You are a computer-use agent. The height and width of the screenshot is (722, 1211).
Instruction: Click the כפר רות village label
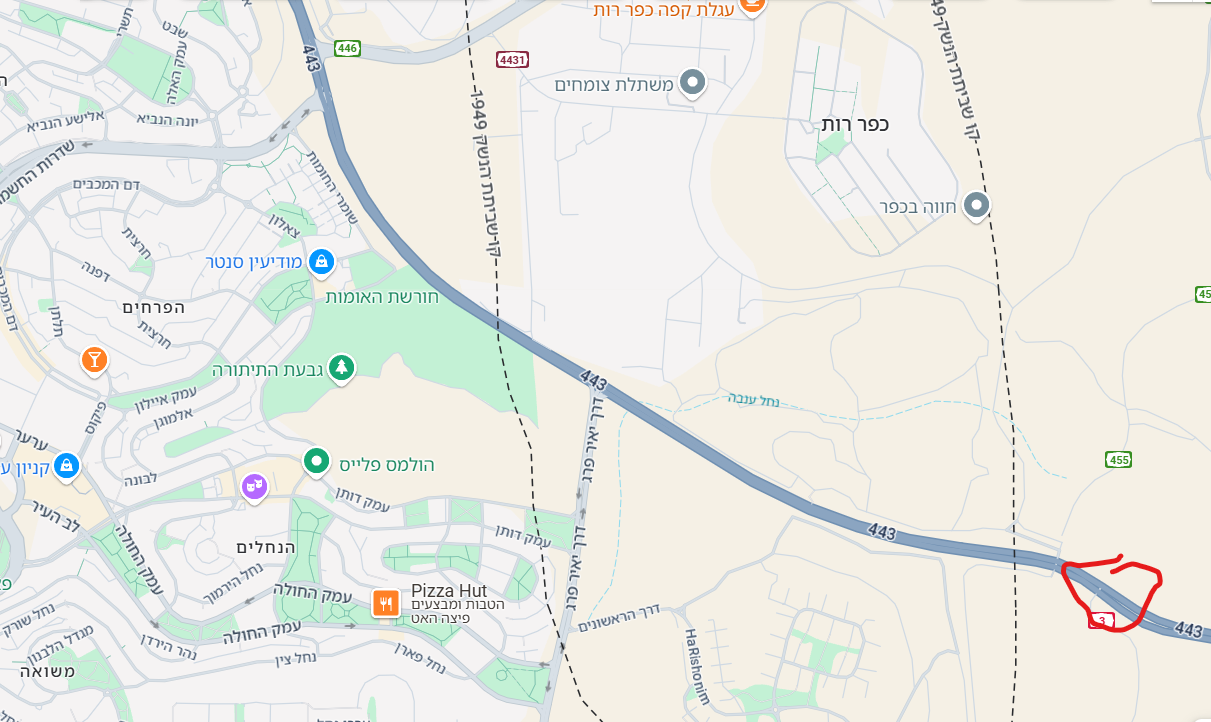[855, 124]
